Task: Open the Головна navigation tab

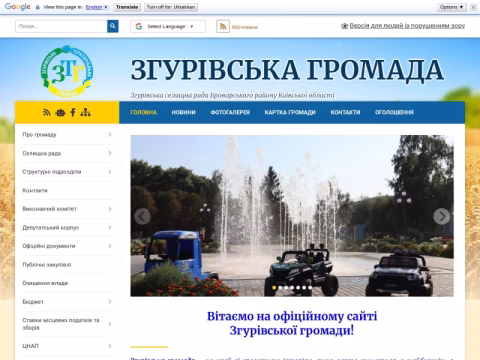Action: [x=144, y=112]
